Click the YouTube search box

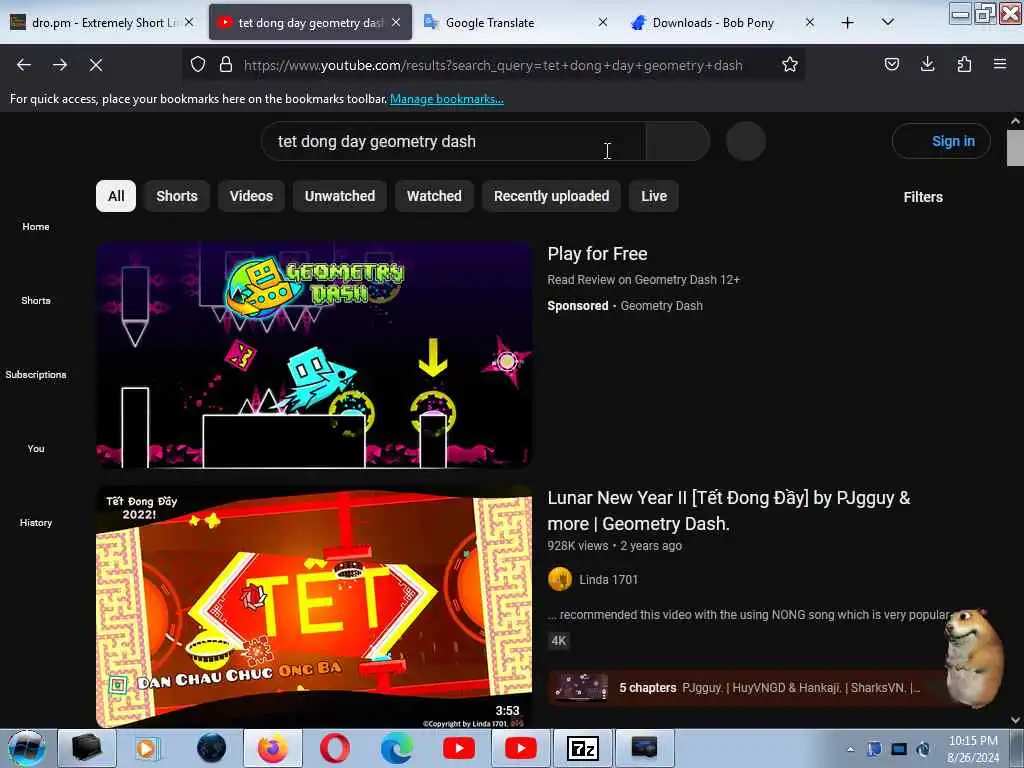pyautogui.click(x=453, y=142)
